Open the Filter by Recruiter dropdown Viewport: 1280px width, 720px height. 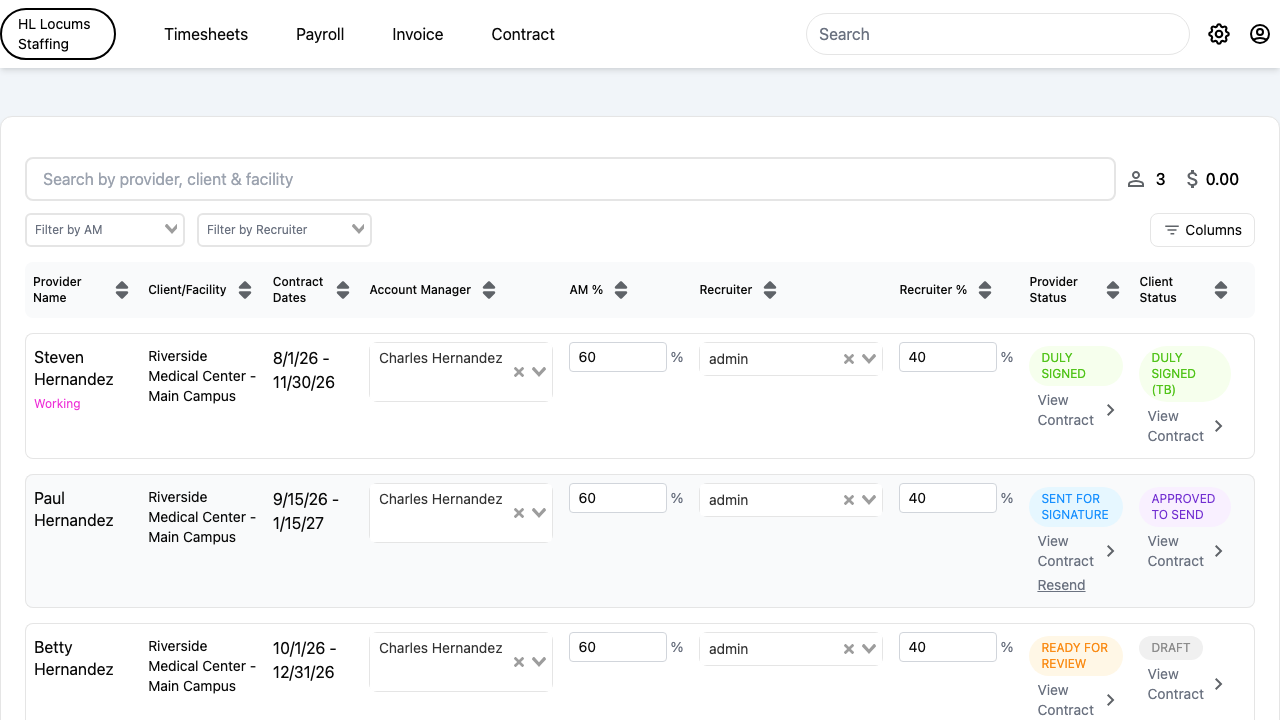284,230
